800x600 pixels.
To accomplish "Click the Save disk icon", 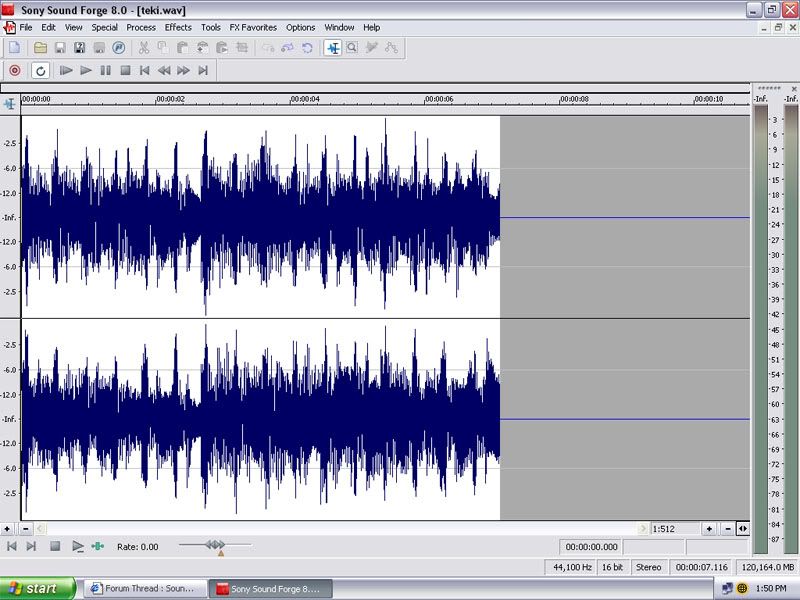I will (x=60, y=47).
